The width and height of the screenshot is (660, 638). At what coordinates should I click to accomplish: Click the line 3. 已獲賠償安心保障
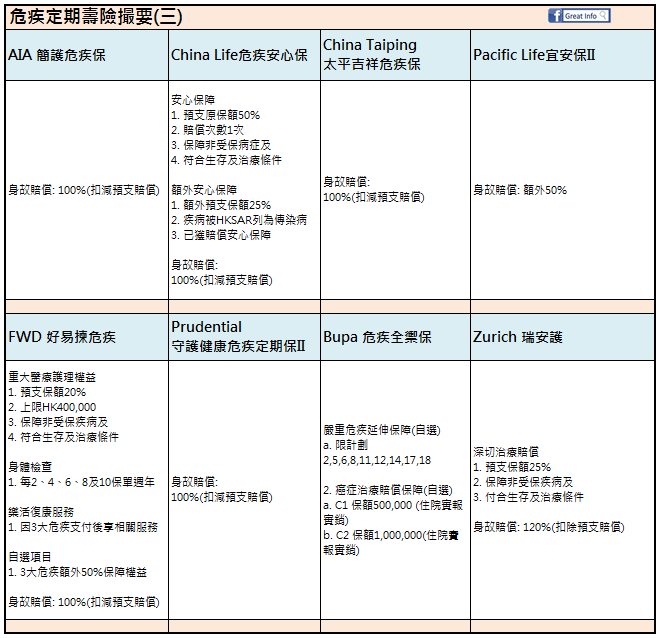[x=221, y=235]
